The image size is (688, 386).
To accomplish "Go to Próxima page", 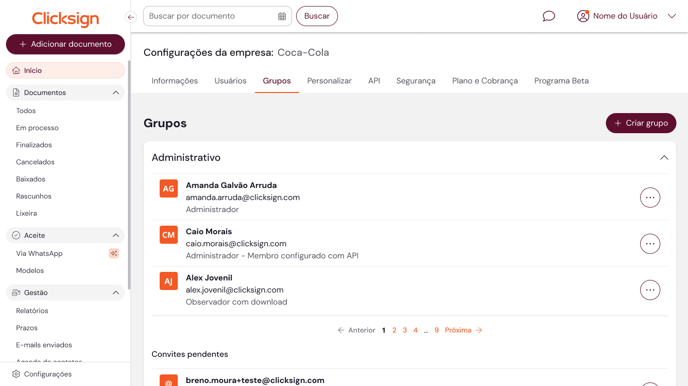I will 463,330.
